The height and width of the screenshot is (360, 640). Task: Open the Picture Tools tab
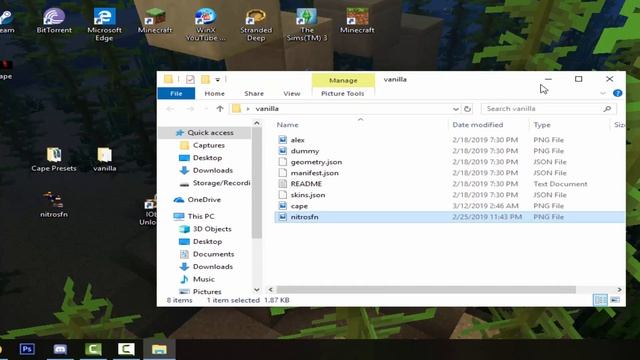coord(342,93)
